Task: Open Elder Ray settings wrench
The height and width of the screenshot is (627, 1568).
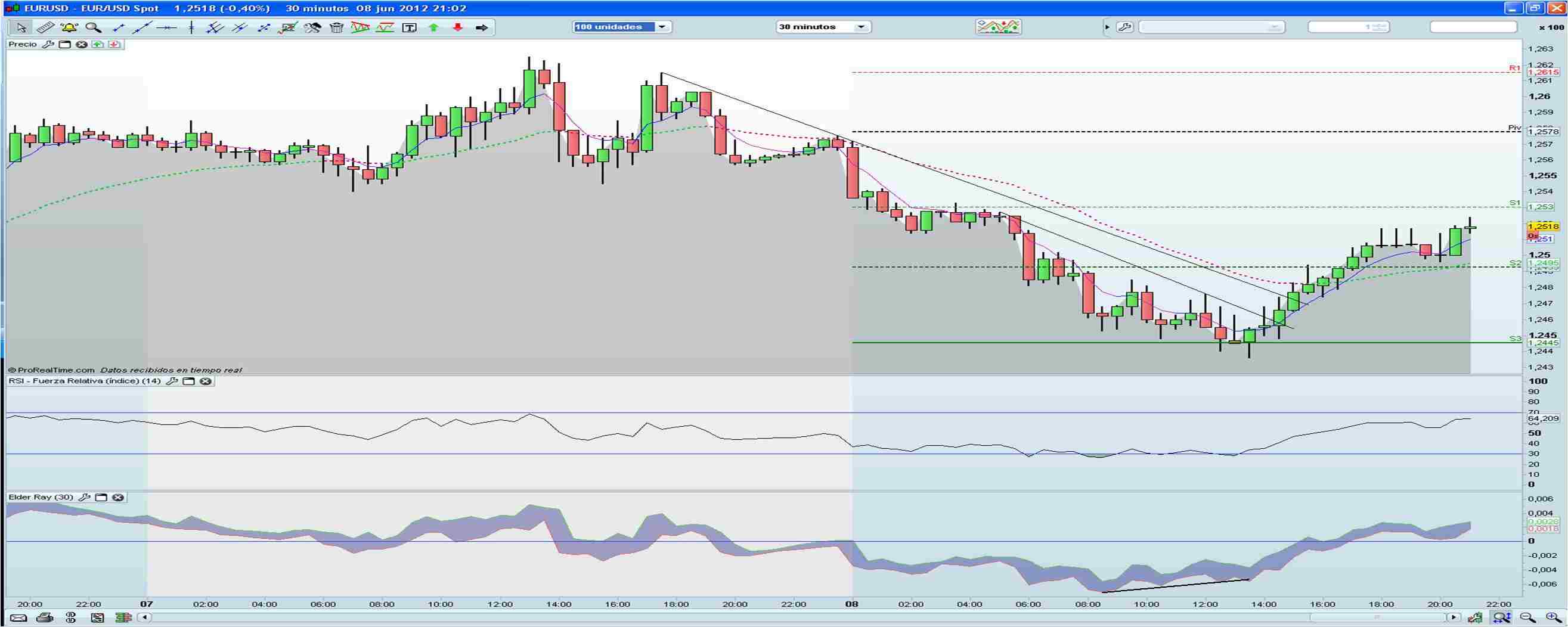Action: click(85, 496)
